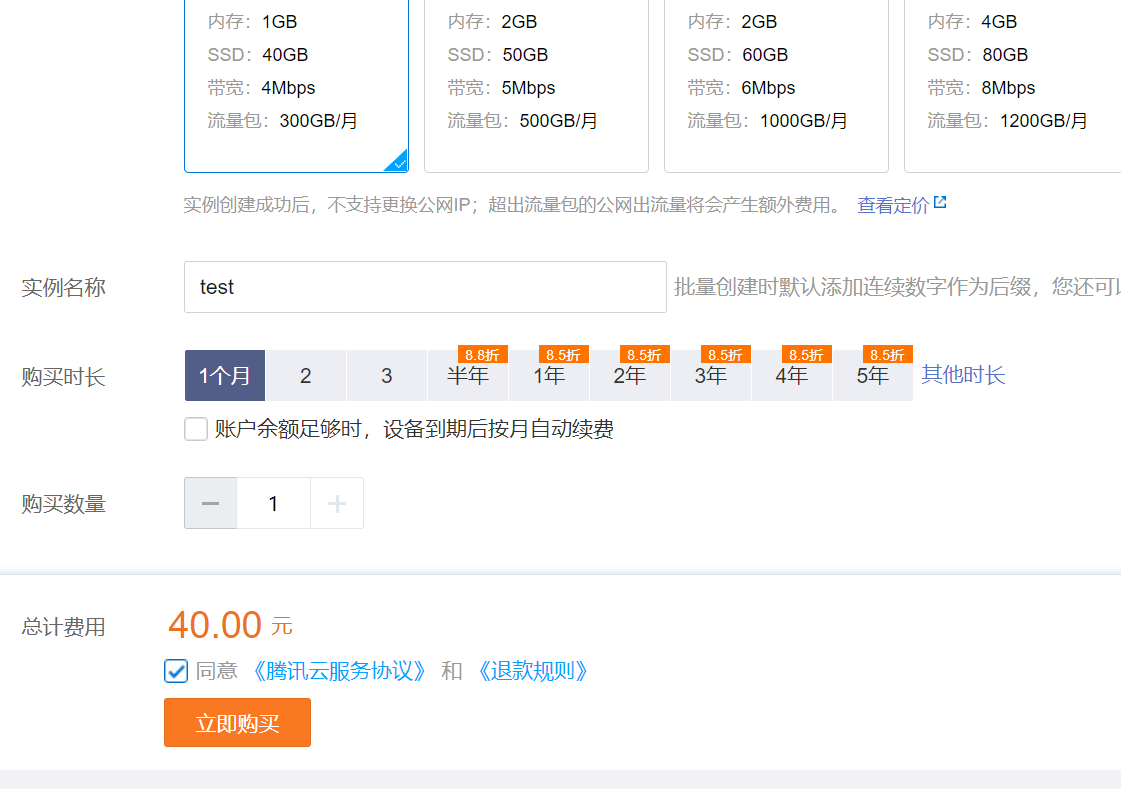Uncheck the service agreement consent checkbox

176,671
